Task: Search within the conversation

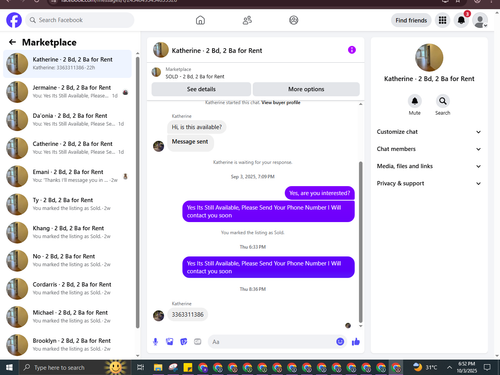Action: click(443, 101)
